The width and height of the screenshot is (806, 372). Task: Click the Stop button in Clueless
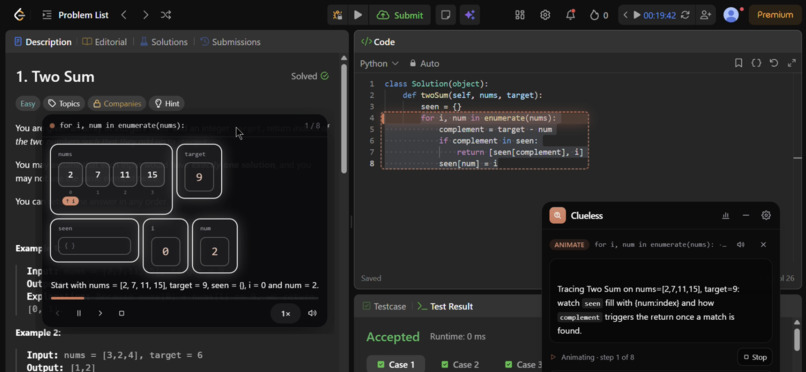[x=755, y=357]
